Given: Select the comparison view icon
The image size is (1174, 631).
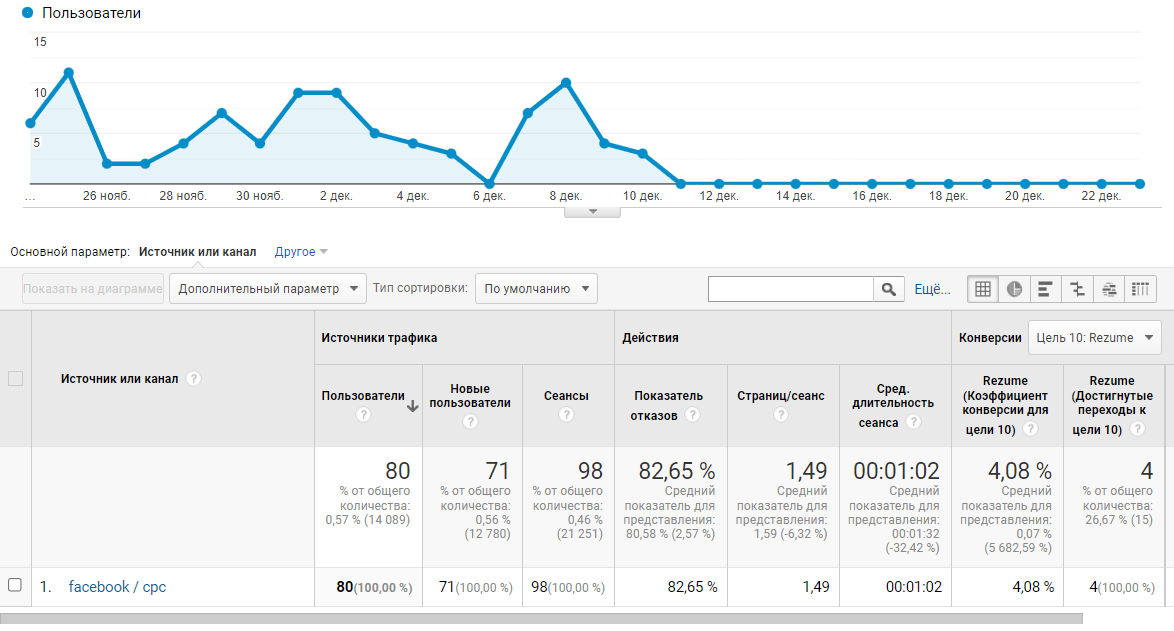Looking at the screenshot, I should (x=1077, y=289).
